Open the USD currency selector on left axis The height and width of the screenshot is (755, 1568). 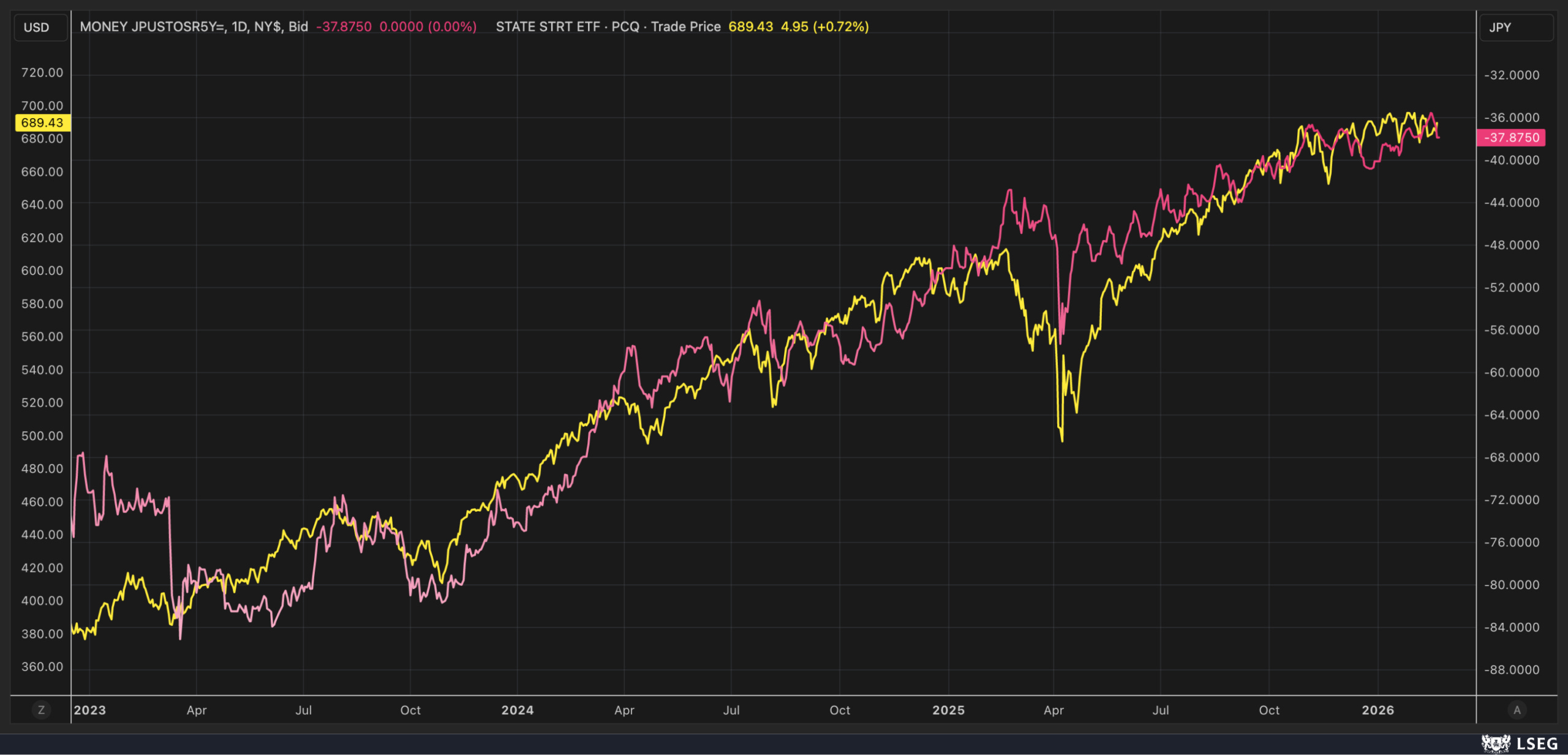(37, 28)
